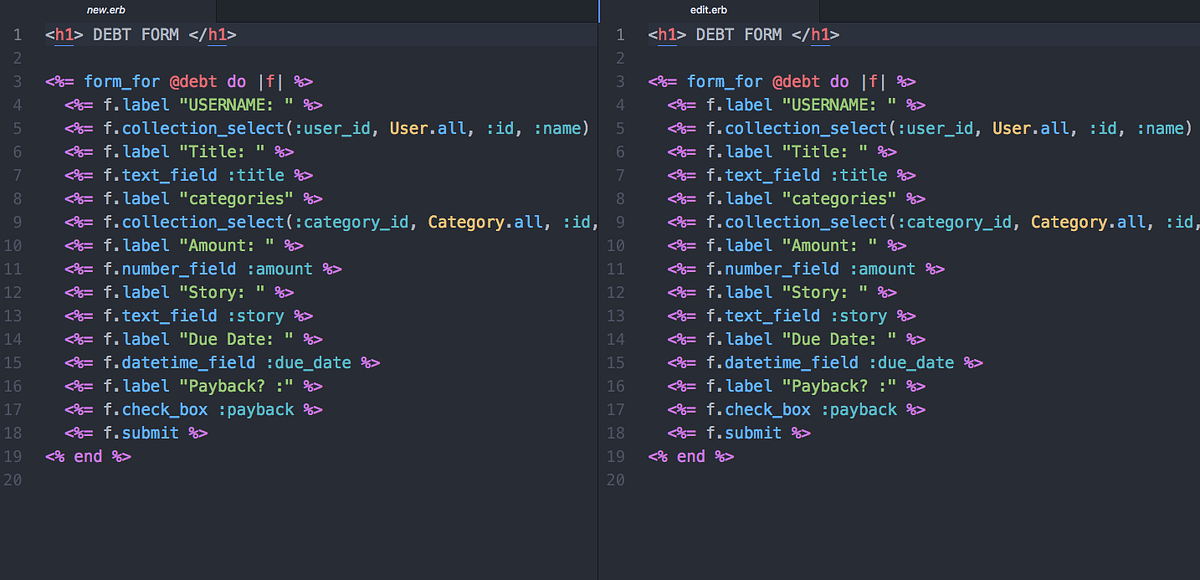
Task: Click line number 19 in edit.erb
Action: click(x=615, y=456)
